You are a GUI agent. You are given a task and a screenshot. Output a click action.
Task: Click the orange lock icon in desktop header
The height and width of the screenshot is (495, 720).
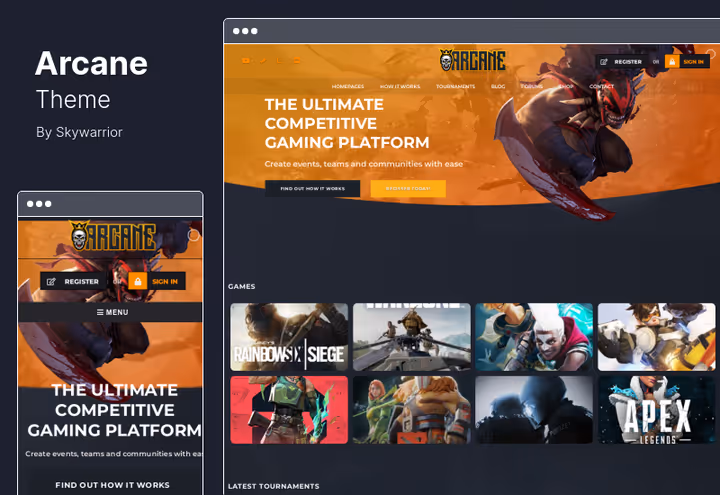click(x=672, y=62)
